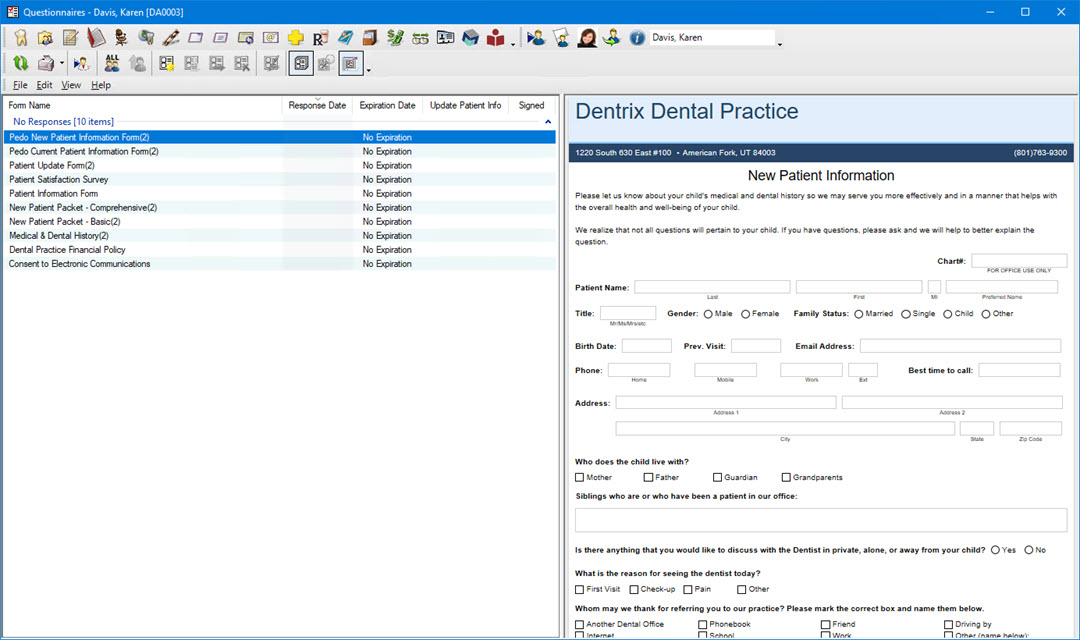Screen dimensions: 1080x640
Task: Click the Email Address input field
Action: click(x=959, y=346)
